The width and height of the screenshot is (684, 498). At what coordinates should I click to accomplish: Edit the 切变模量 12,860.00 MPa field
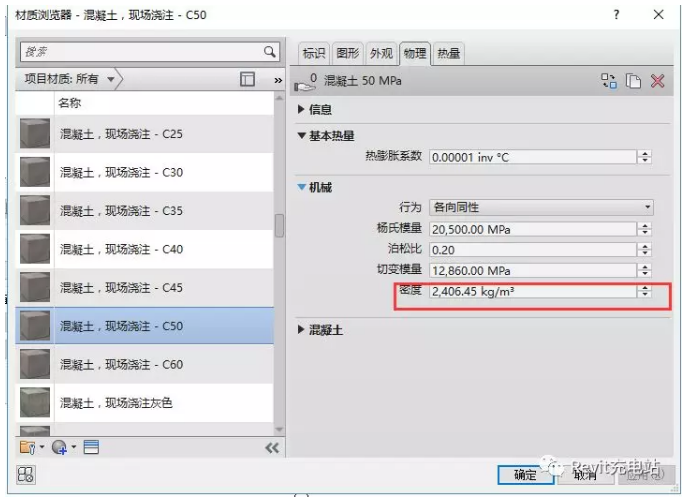pyautogui.click(x=533, y=270)
